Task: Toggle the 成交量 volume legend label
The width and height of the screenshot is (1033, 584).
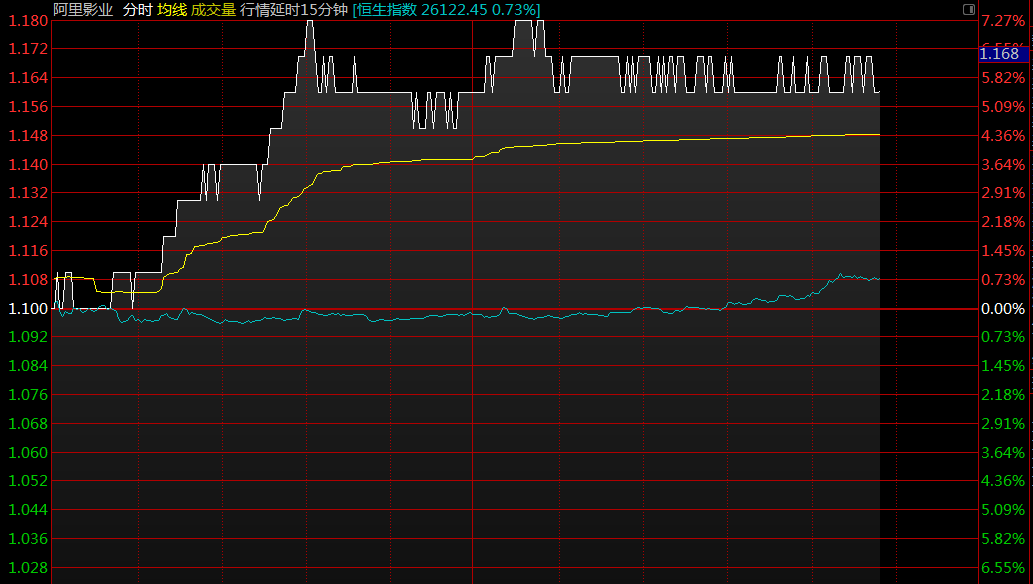Action: (x=213, y=10)
